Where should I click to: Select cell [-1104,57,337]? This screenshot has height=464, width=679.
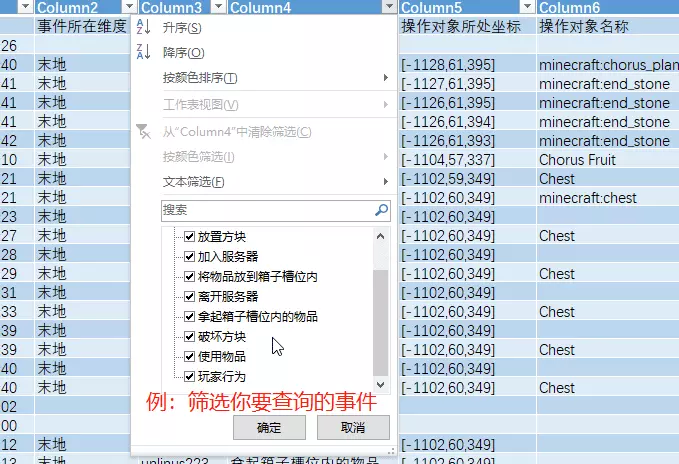click(x=467, y=160)
